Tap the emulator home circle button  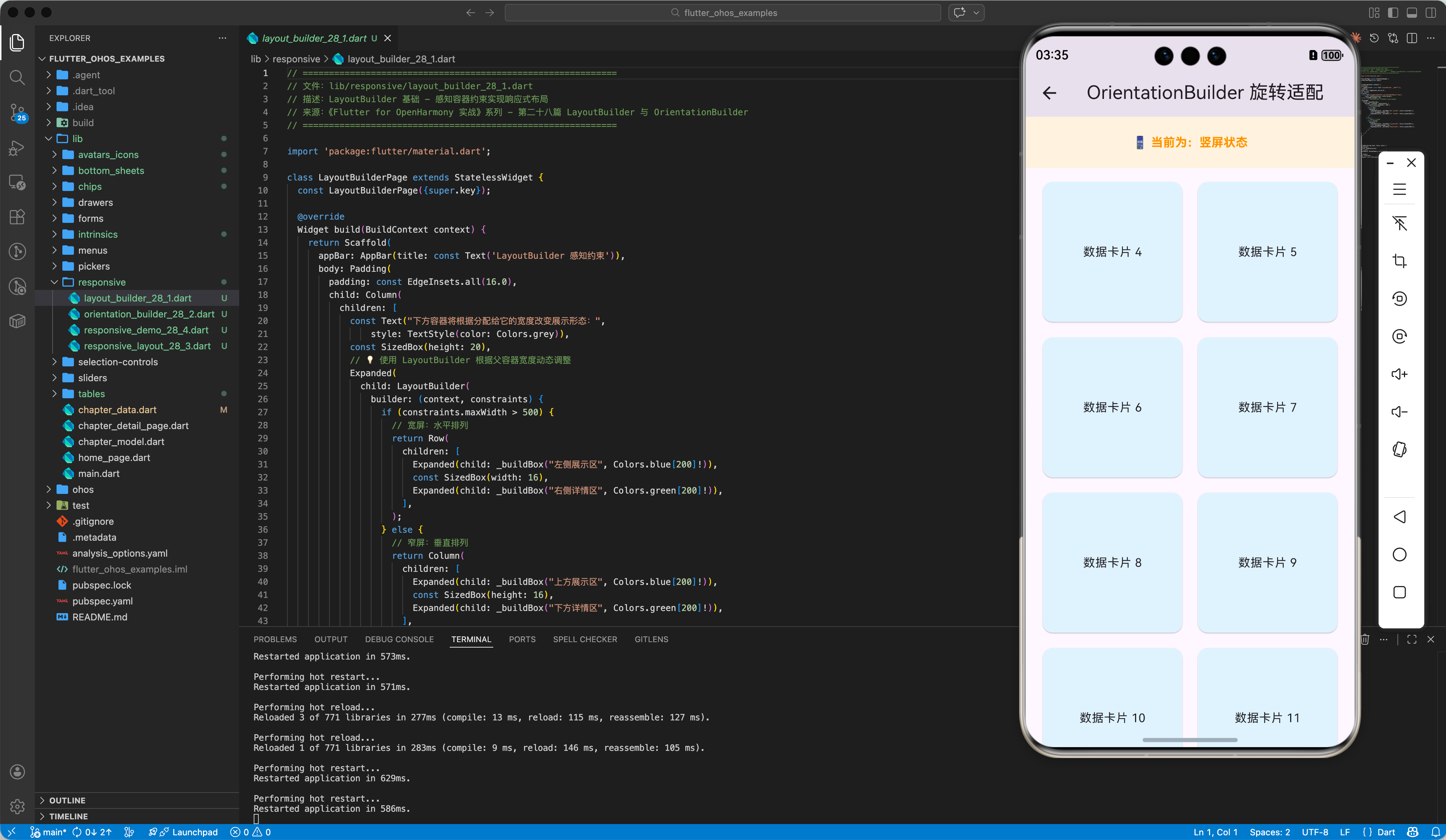click(1399, 554)
